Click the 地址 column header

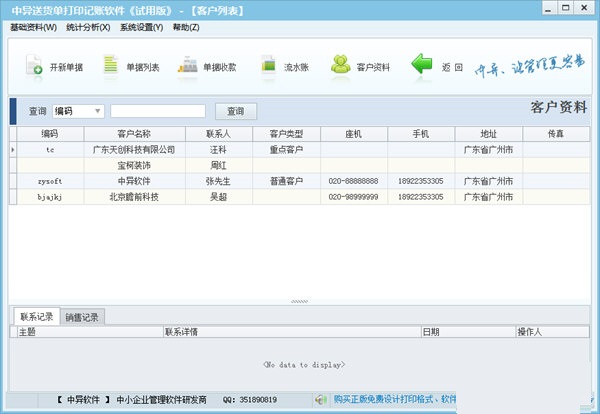coord(488,134)
